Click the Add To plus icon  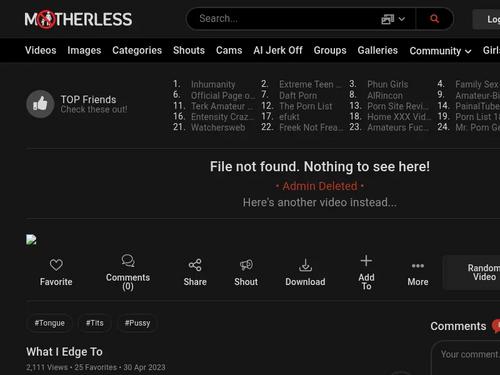click(x=366, y=261)
